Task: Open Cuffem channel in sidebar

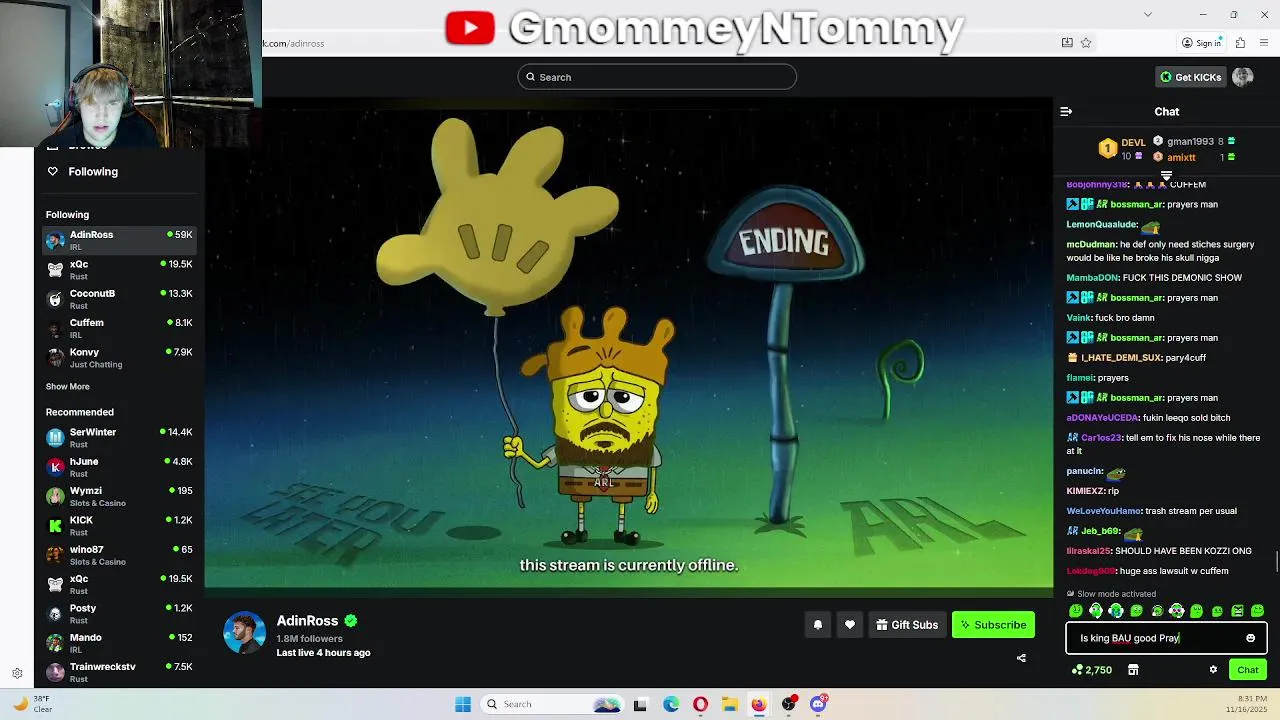Action: (x=119, y=328)
